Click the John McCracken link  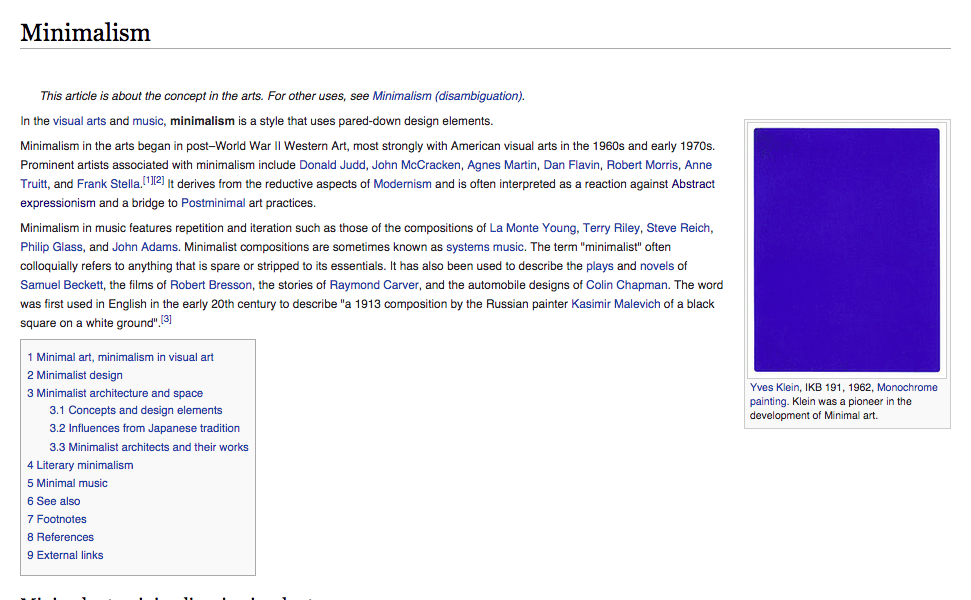(416, 164)
